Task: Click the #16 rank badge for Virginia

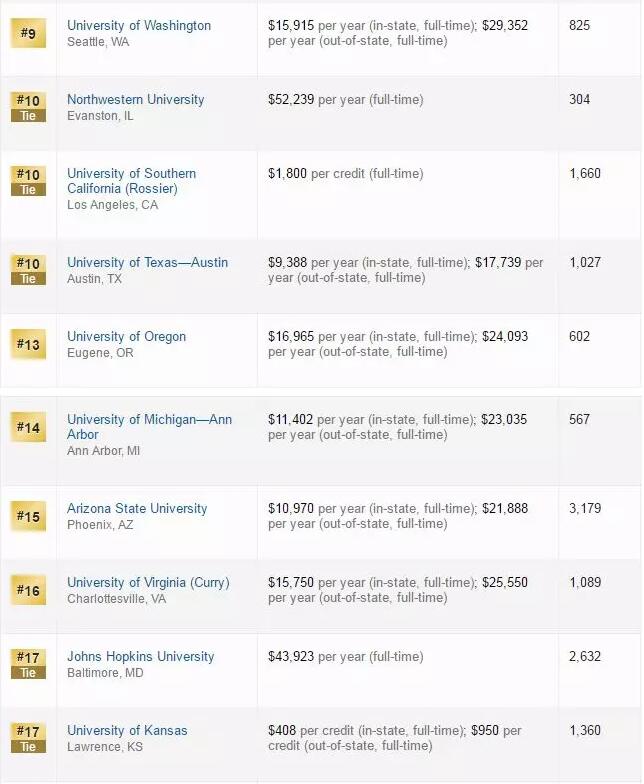Action: click(28, 590)
